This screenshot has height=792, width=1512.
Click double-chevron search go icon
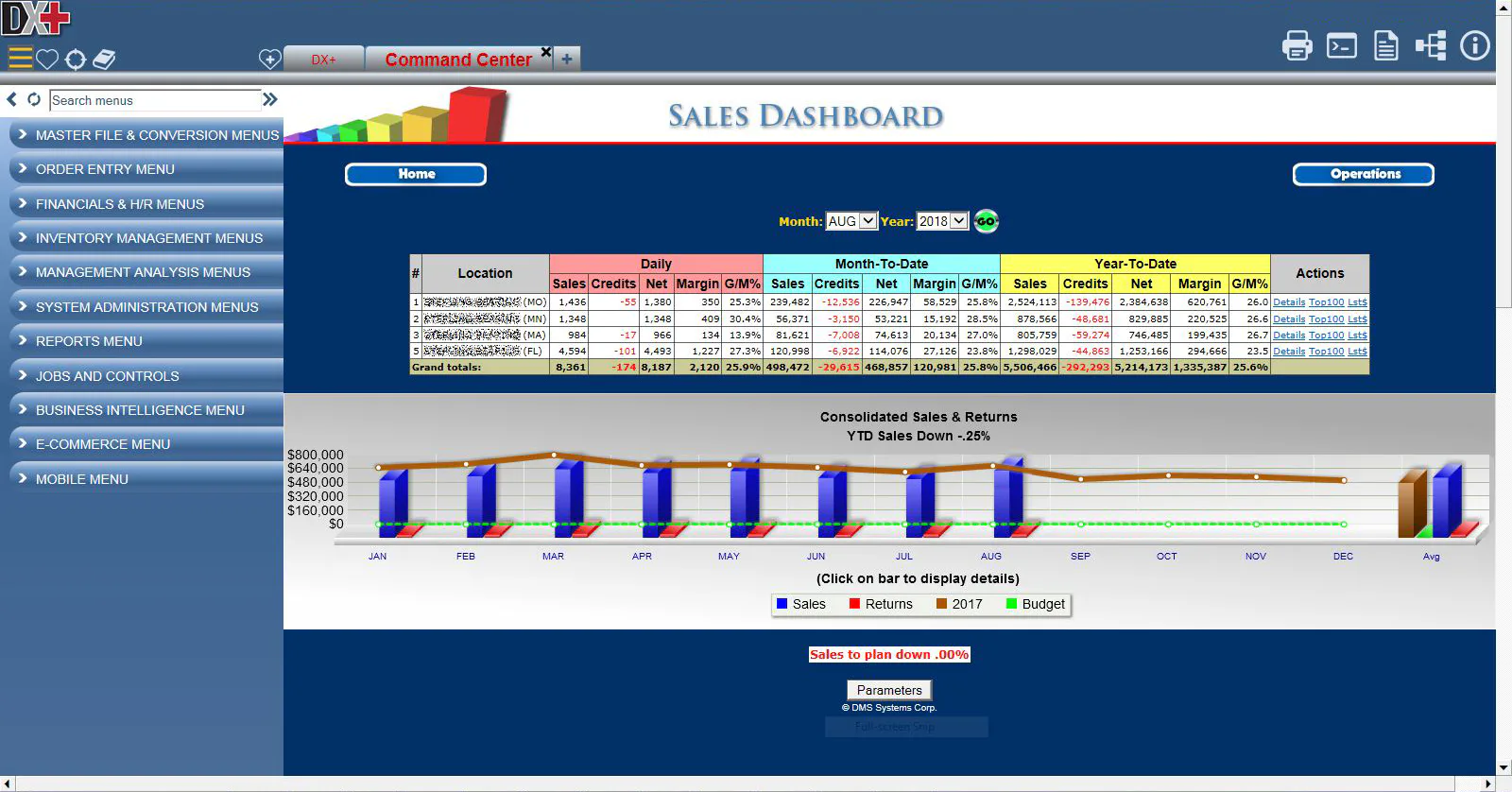[270, 99]
